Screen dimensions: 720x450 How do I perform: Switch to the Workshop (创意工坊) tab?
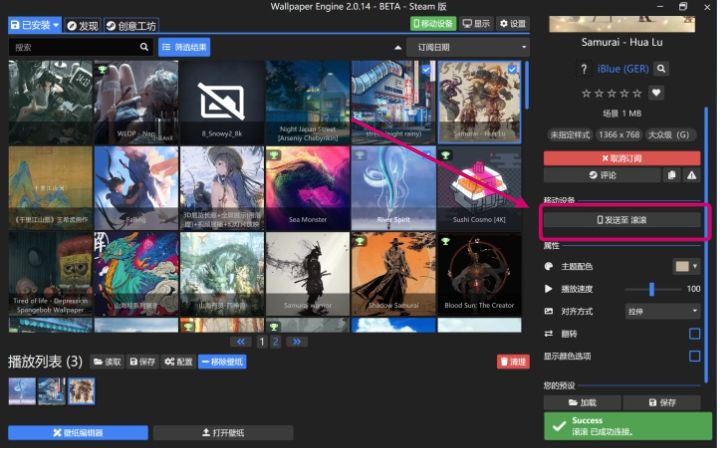[131, 25]
